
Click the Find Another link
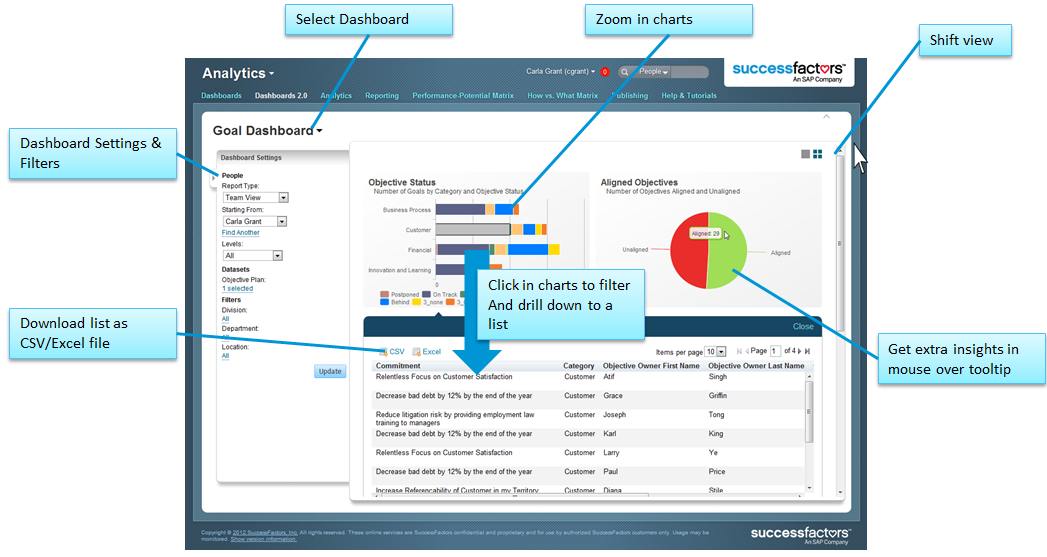[x=240, y=233]
